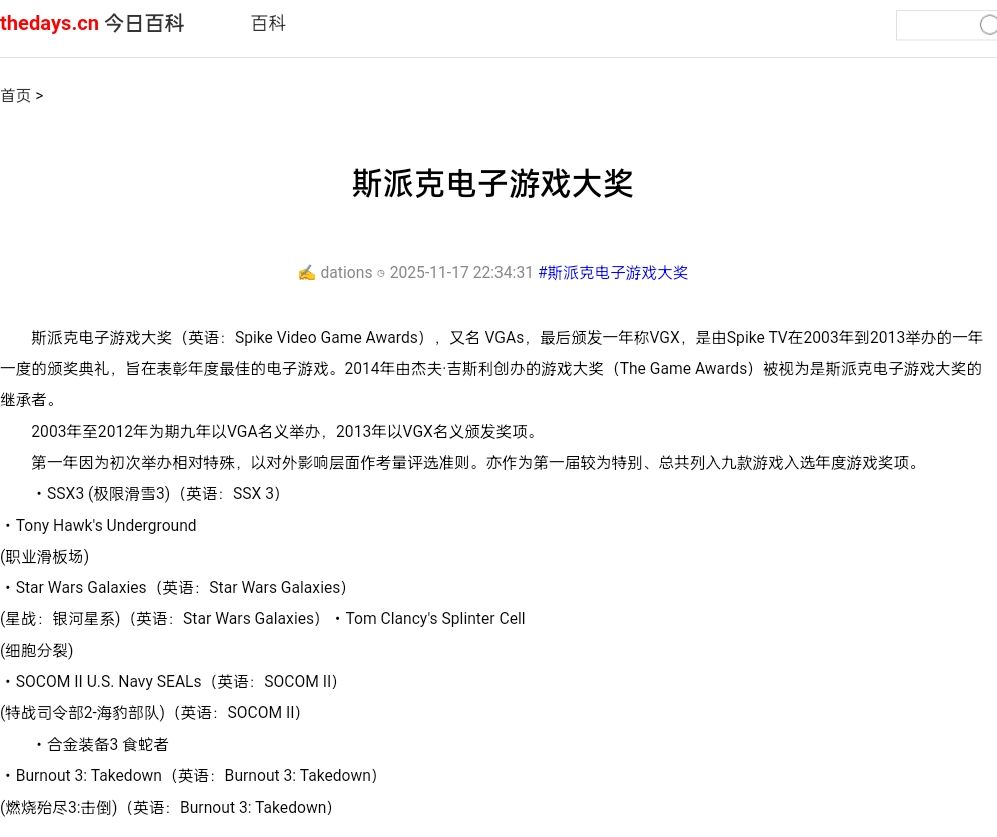Click the Tom Clancy's Splinter Cell entry
Image resolution: width=997 pixels, height=837 pixels.
coord(430,618)
